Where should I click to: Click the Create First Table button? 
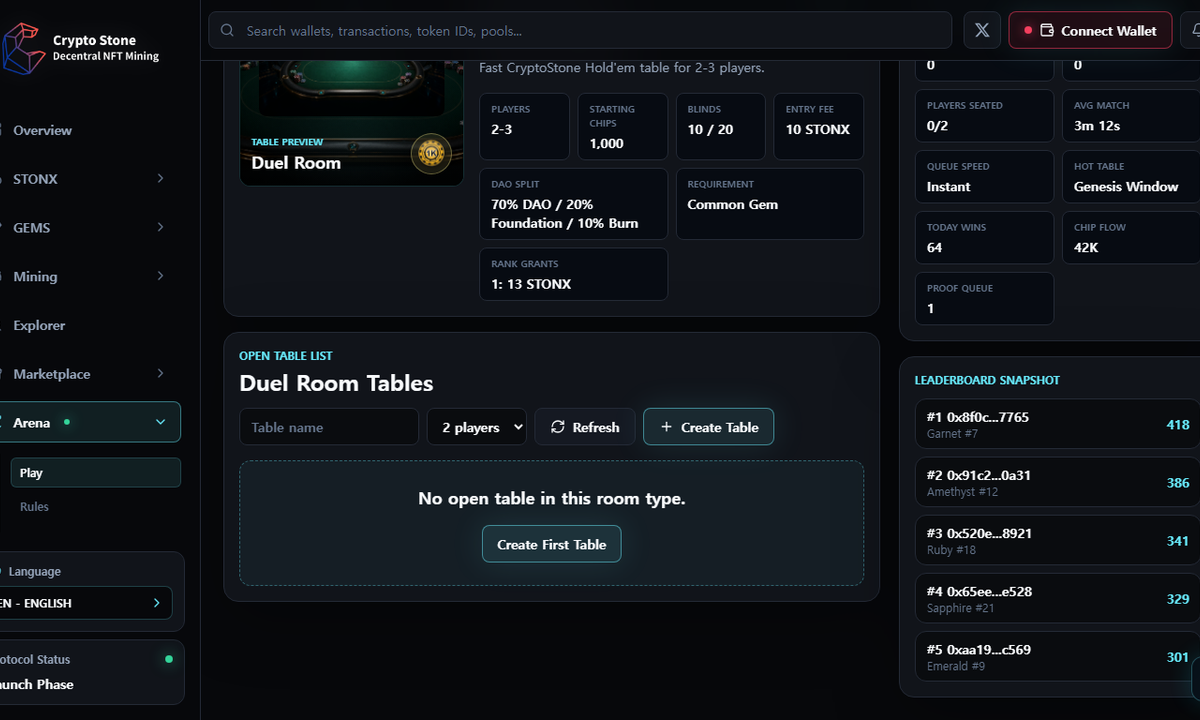tap(552, 544)
